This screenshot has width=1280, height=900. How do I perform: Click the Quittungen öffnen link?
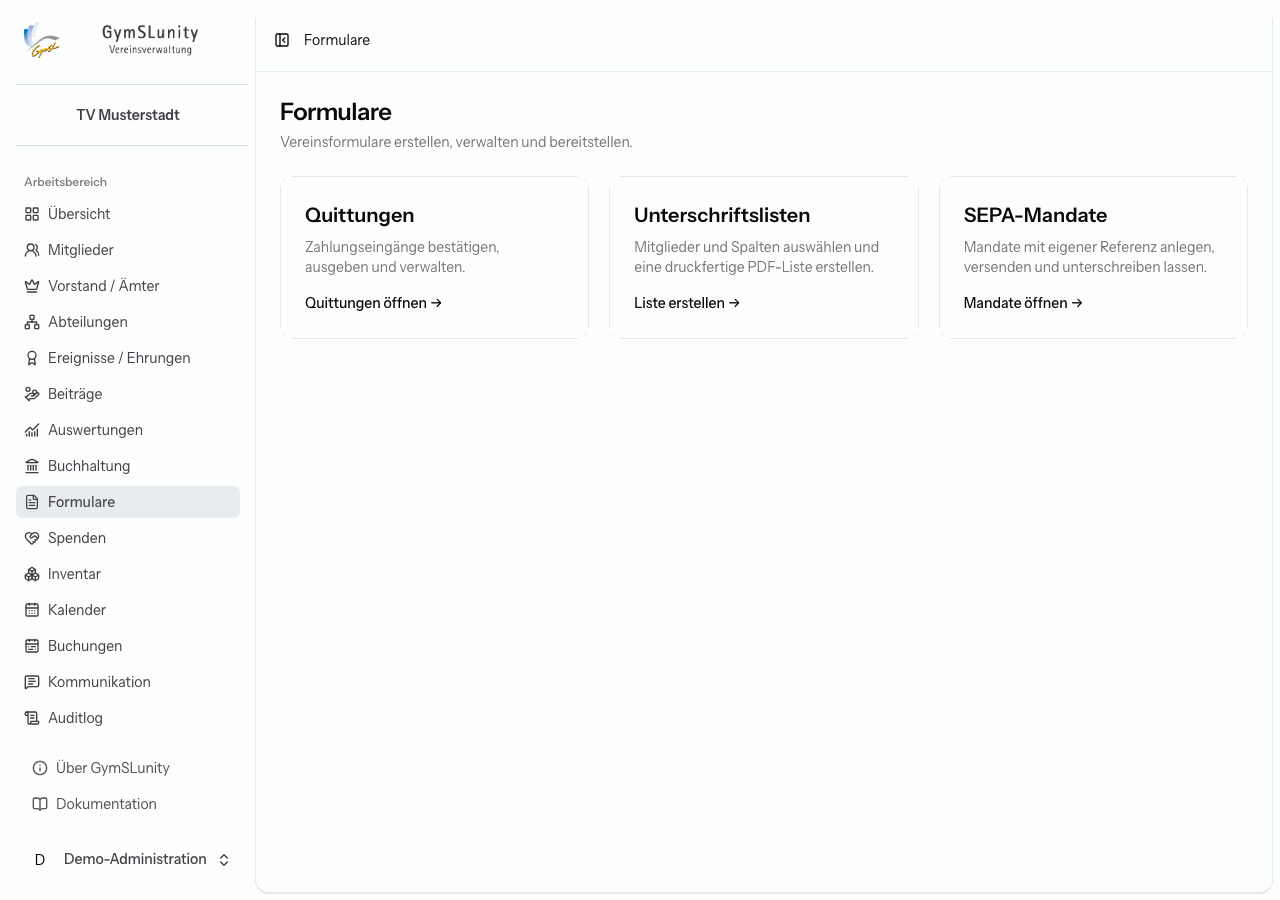coord(373,303)
